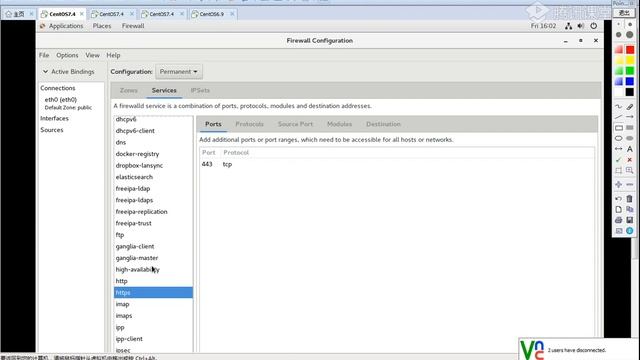Select the highlighter pen tool in annotation palette

click(630, 107)
